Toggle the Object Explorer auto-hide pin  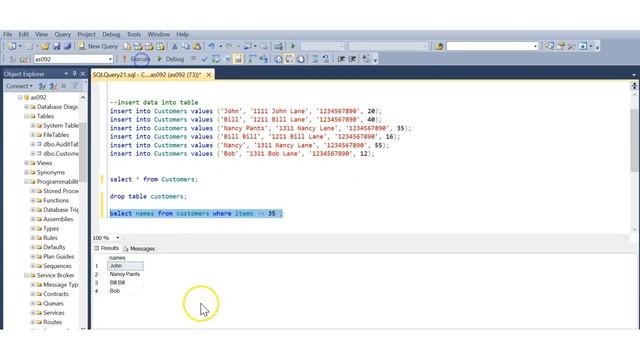point(75,74)
